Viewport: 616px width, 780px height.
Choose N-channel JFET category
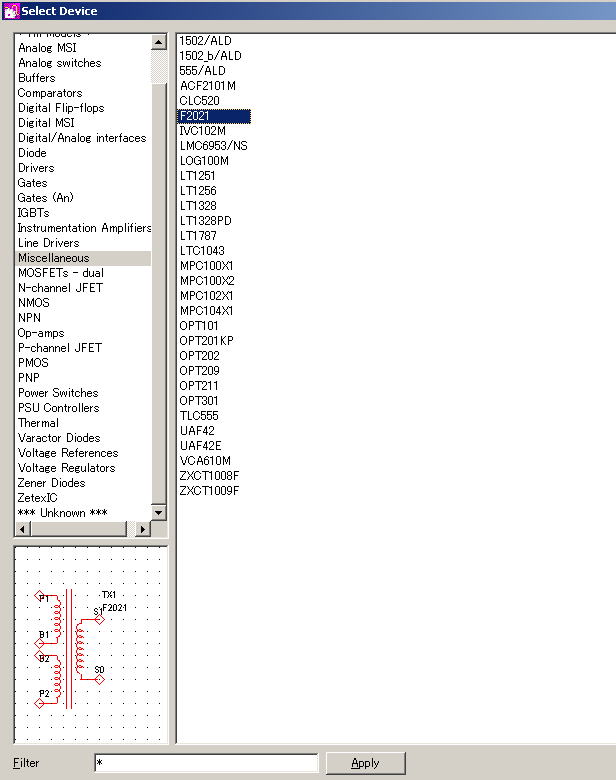(x=60, y=288)
